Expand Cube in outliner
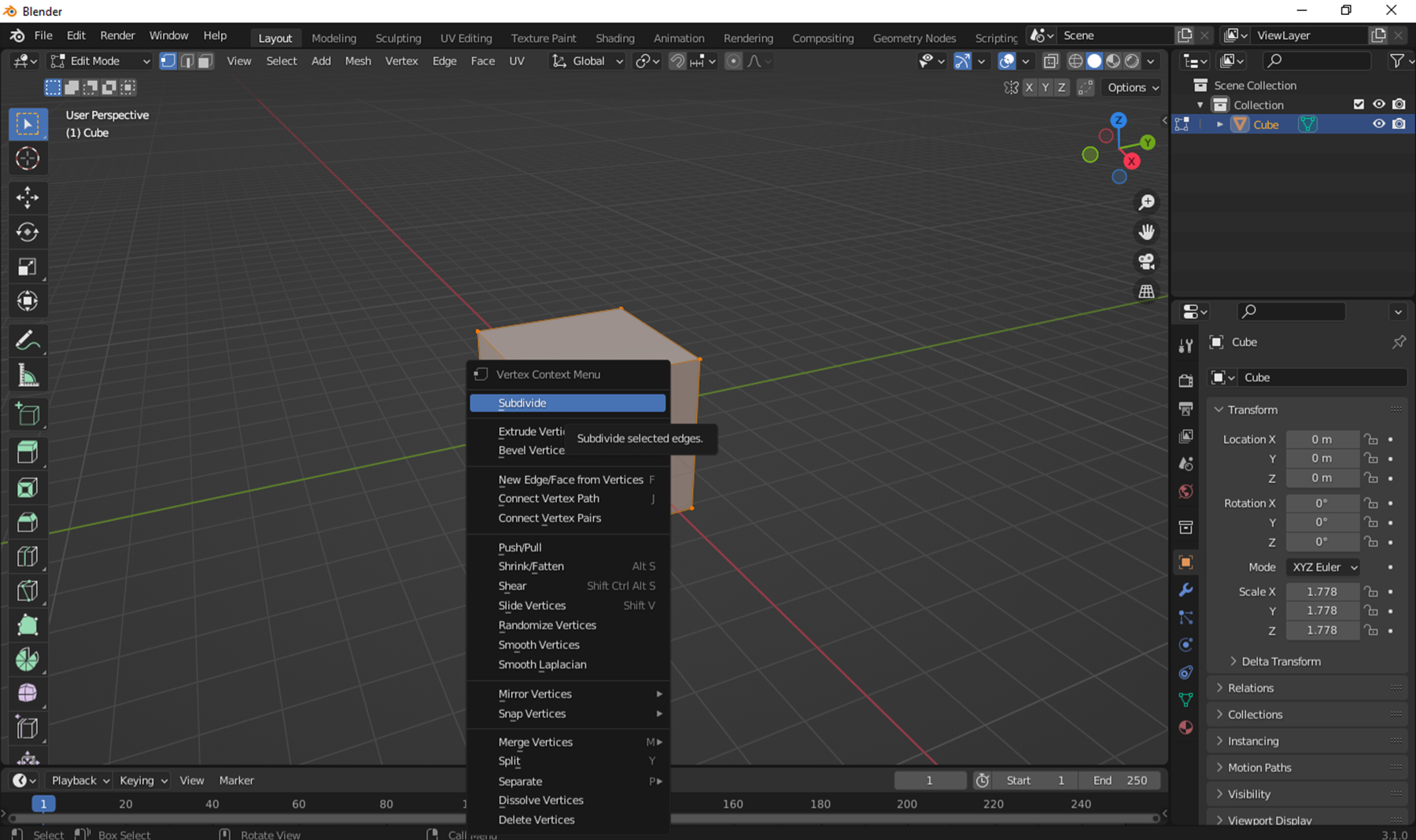Viewport: 1416px width, 840px height. pos(1219,124)
